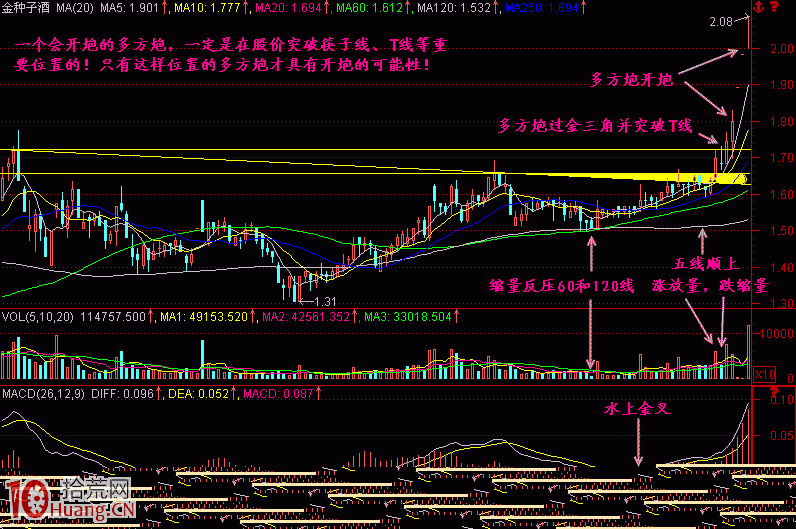The height and width of the screenshot is (529, 796).
Task: Click the blue MA250: 1.694 value
Action: tap(542, 8)
